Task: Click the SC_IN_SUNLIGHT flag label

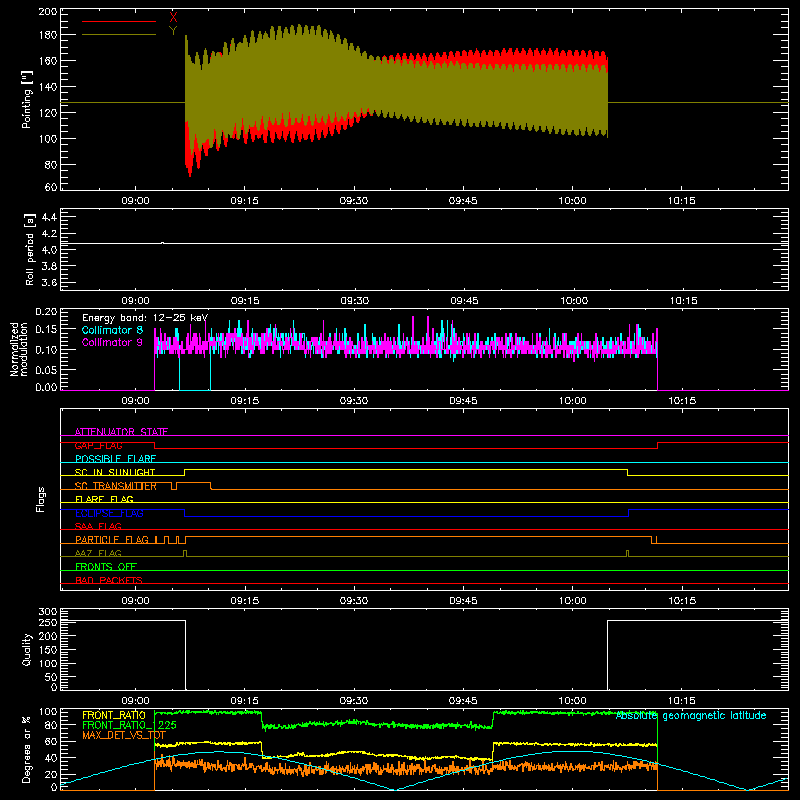Action: (x=115, y=472)
